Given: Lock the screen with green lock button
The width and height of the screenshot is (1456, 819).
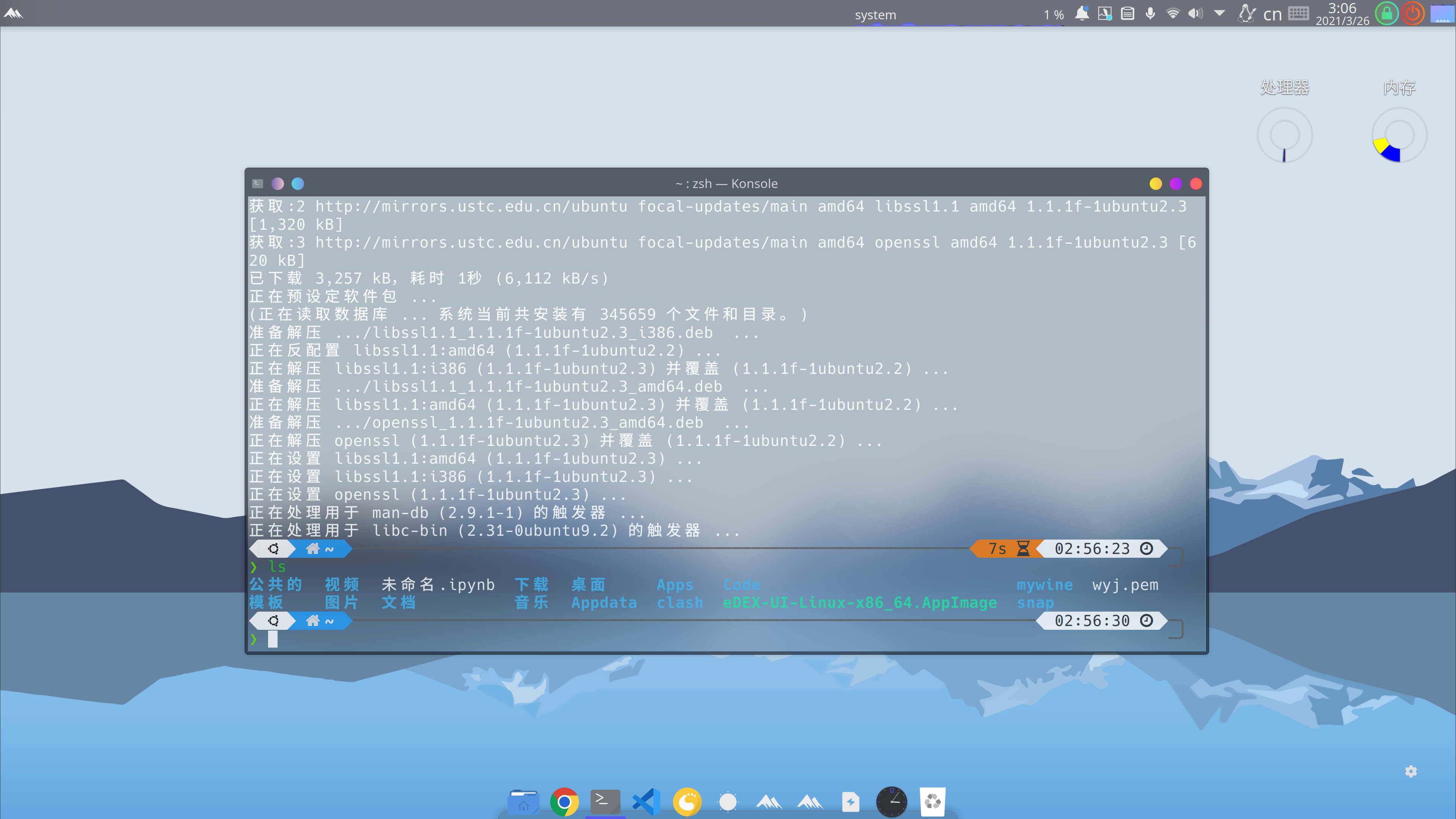Looking at the screenshot, I should click(x=1387, y=14).
